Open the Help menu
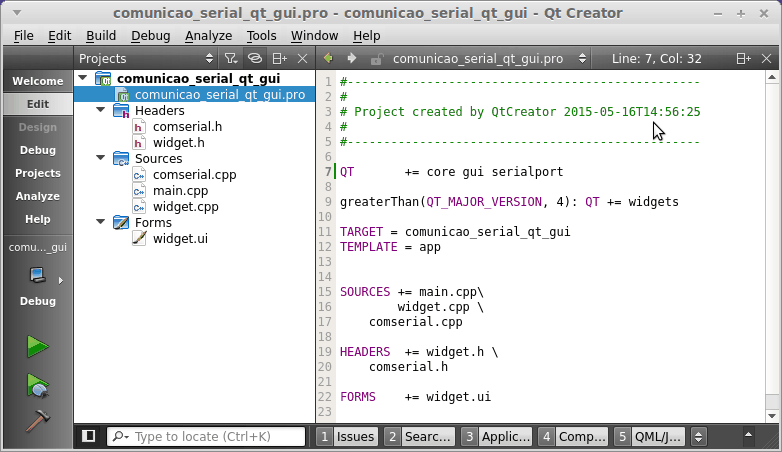 coord(367,36)
